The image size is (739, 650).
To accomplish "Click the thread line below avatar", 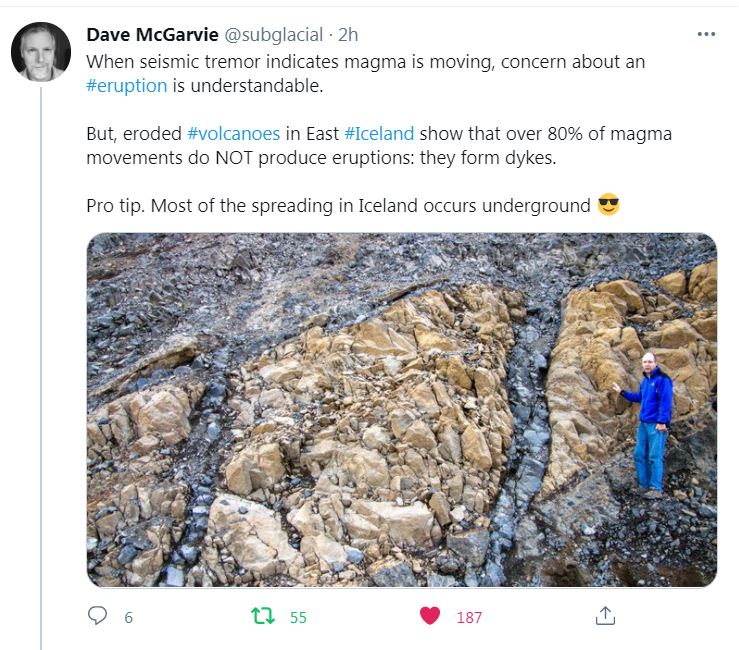I will coord(41,368).
